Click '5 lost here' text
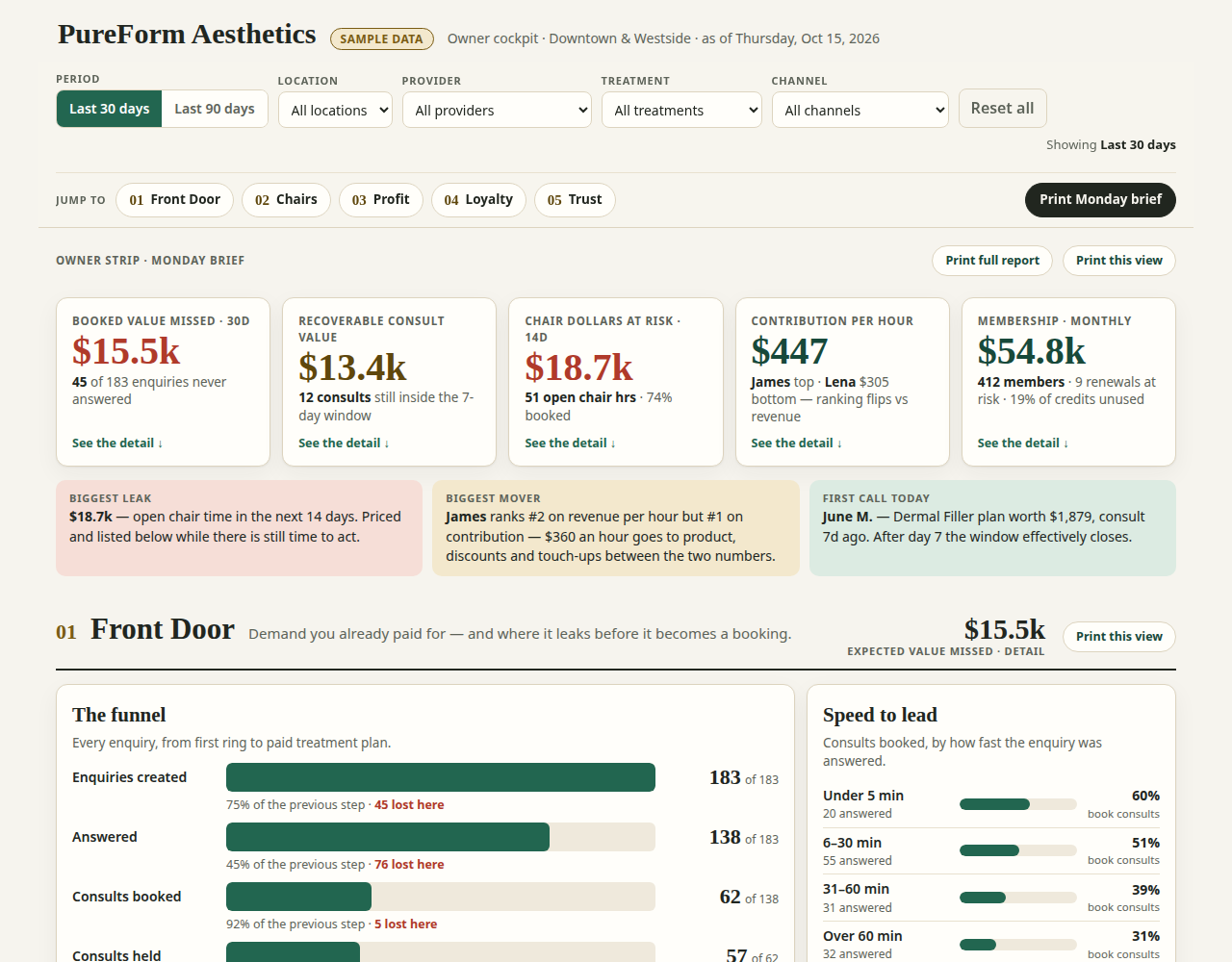The image size is (1232, 962). (x=405, y=924)
